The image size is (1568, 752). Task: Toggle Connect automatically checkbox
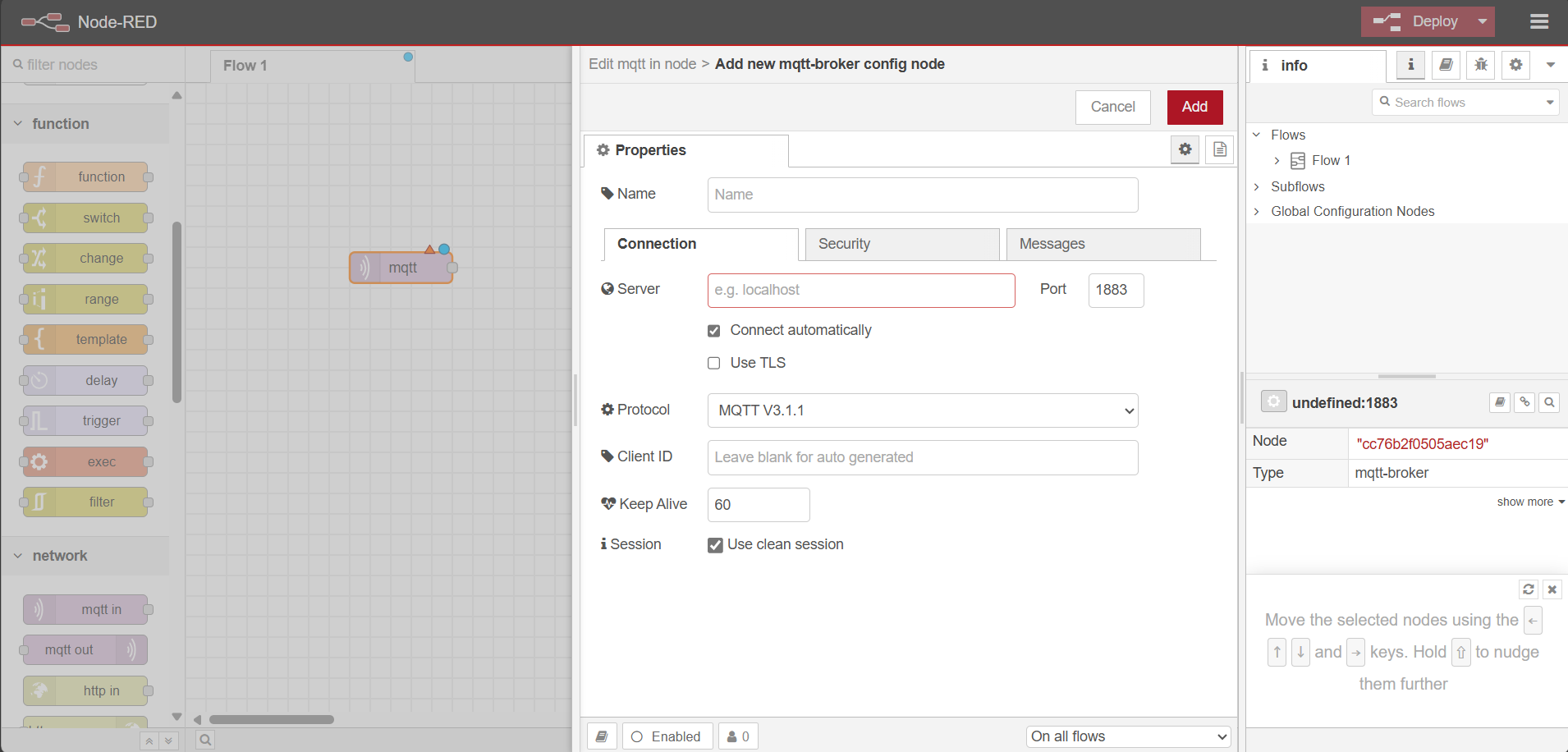(713, 331)
